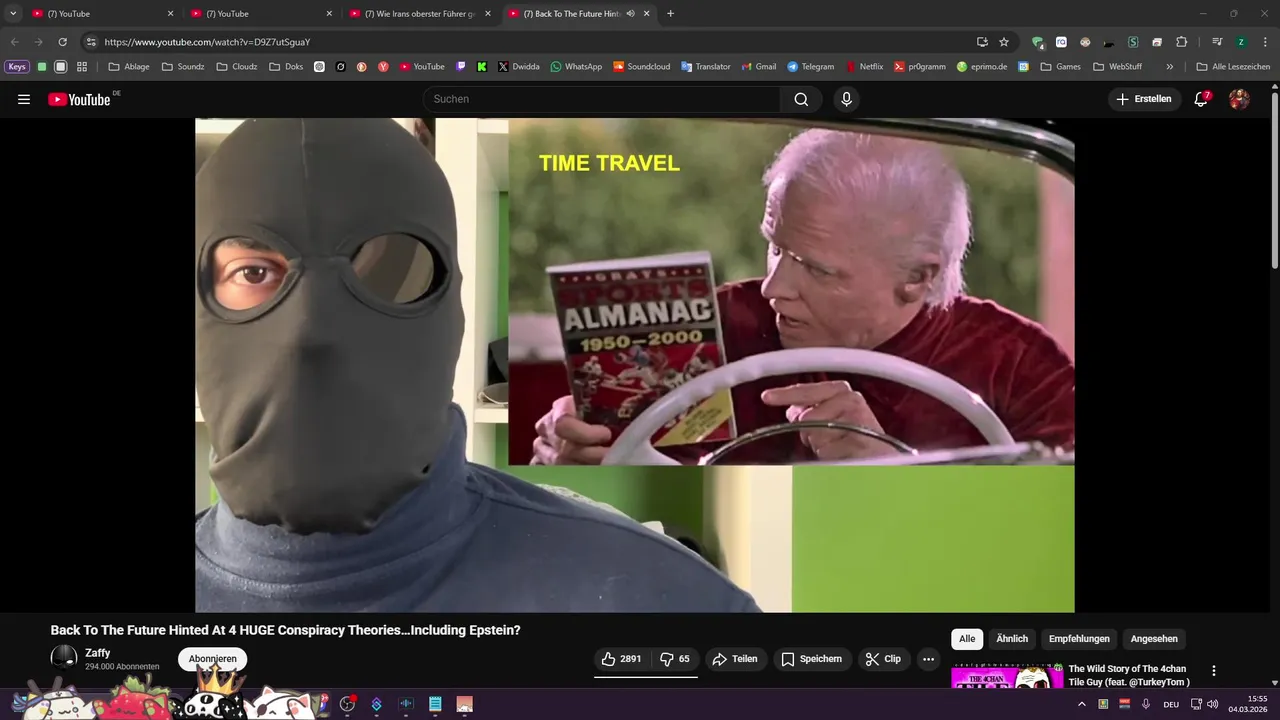1280x720 pixels.
Task: Toggle the microphone in the system tray
Action: pyautogui.click(x=1146, y=704)
